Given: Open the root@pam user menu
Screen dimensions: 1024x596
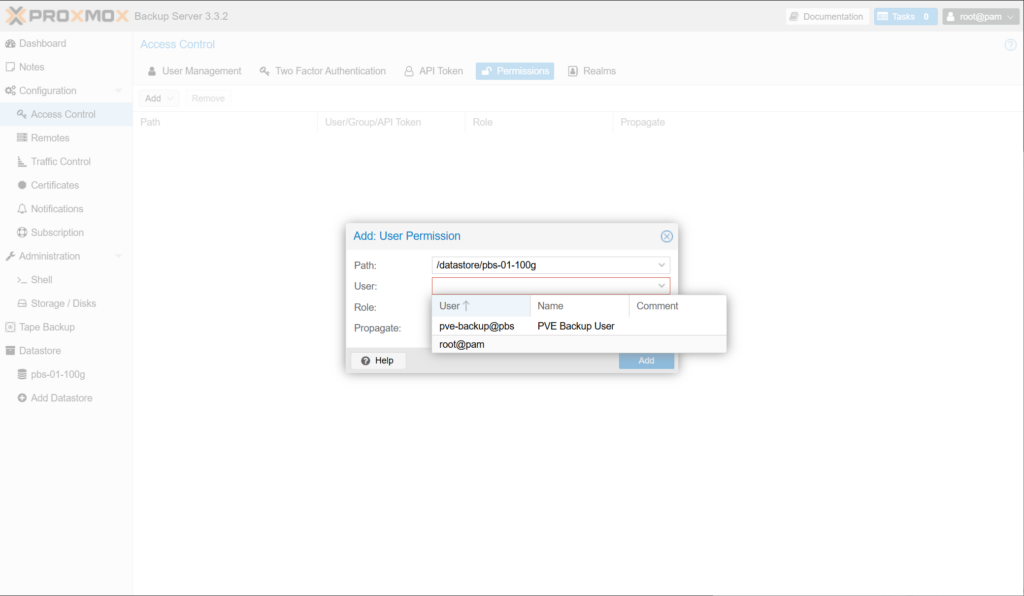Looking at the screenshot, I should pos(980,17).
